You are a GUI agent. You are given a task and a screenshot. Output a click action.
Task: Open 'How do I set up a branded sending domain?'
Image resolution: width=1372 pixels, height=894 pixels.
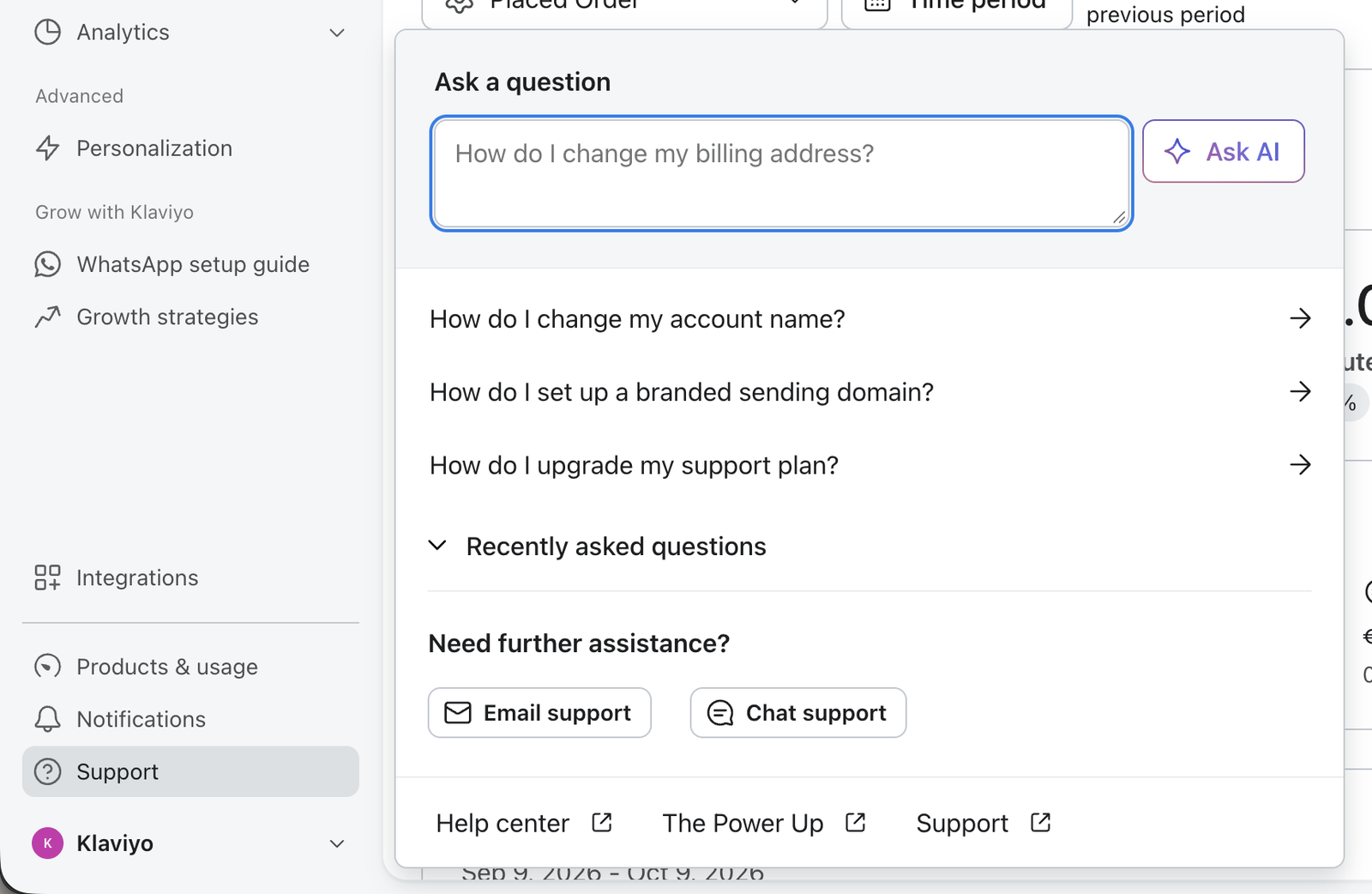tap(870, 392)
